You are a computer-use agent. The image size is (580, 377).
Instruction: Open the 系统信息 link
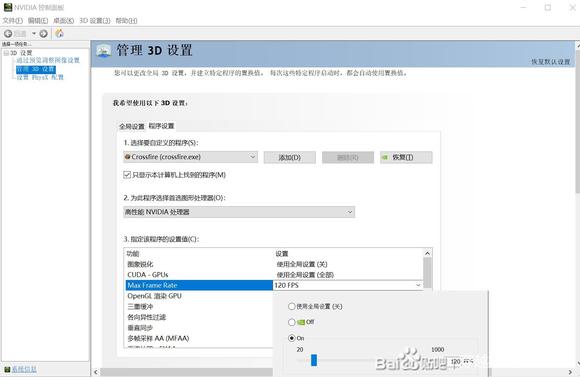tap(24, 369)
